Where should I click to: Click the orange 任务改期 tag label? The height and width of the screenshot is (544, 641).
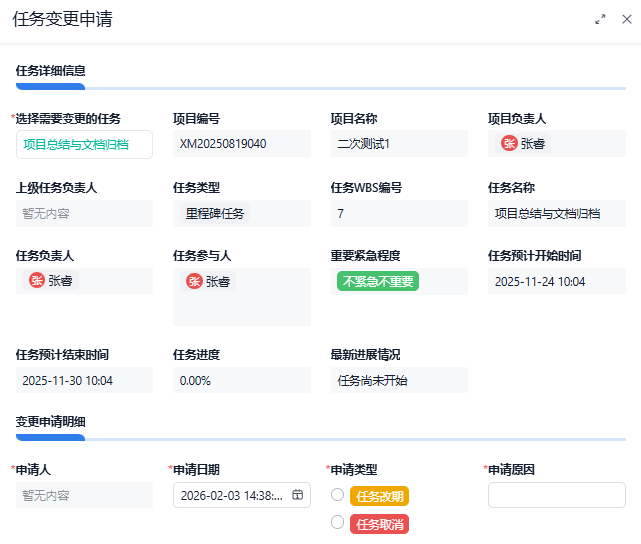coord(380,496)
